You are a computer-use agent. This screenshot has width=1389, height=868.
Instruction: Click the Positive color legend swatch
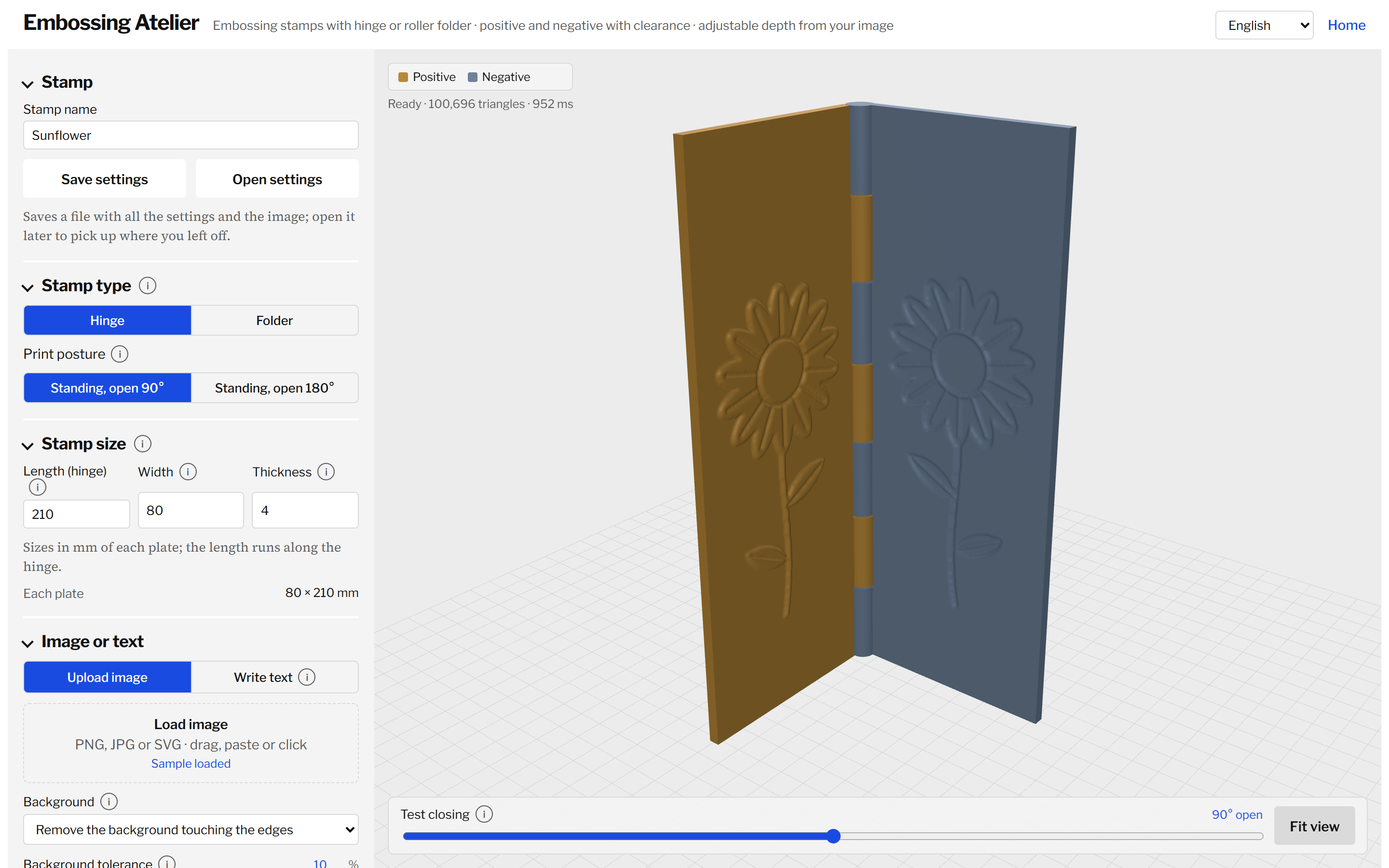pyautogui.click(x=403, y=77)
